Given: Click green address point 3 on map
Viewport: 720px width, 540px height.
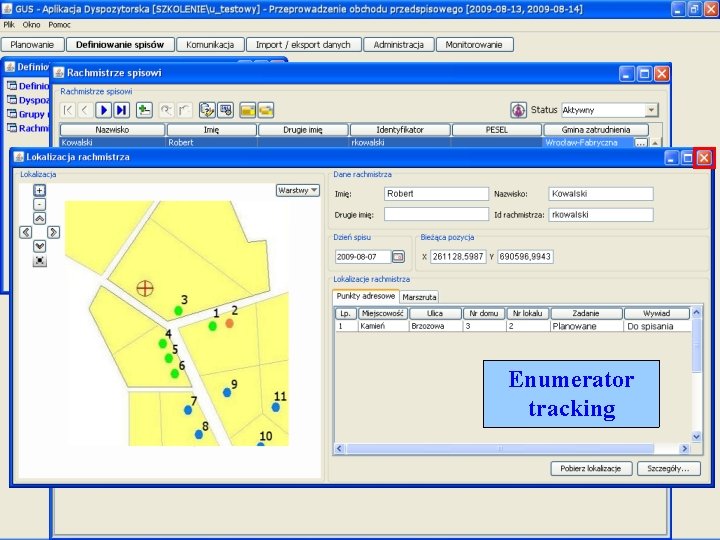Looking at the screenshot, I should (x=179, y=311).
